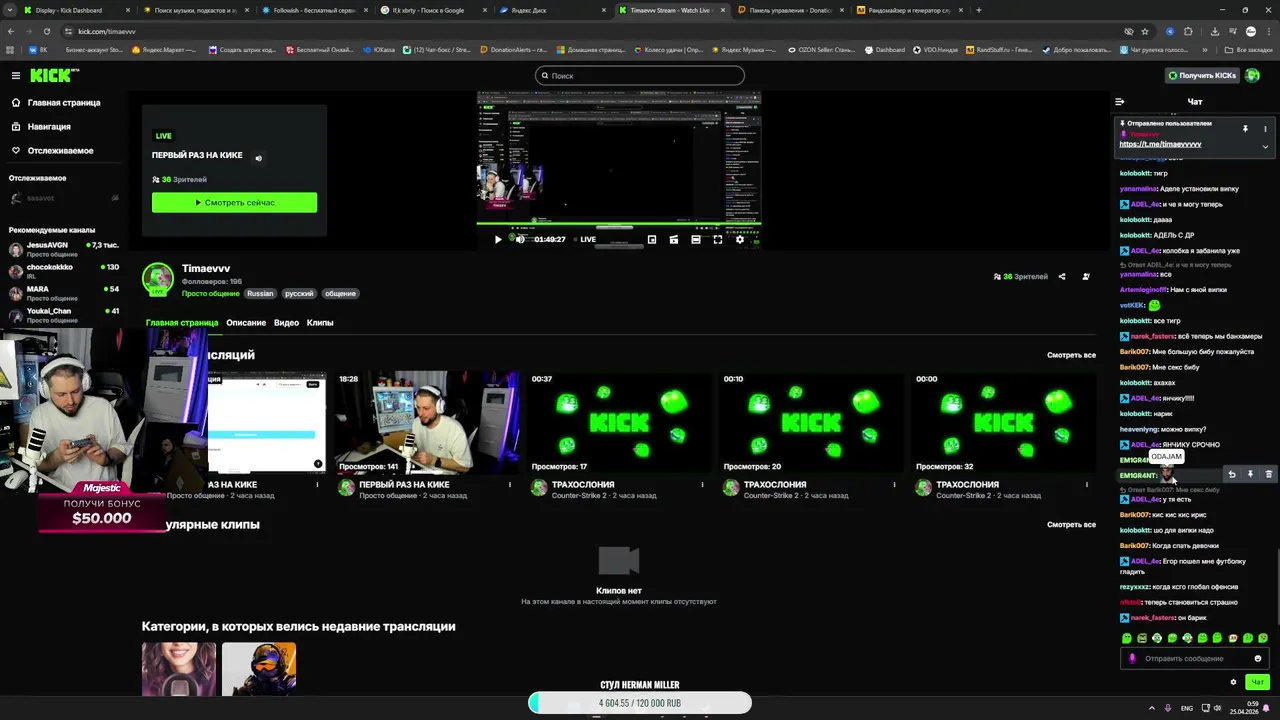Reload the page in browser toolbar

(46, 31)
